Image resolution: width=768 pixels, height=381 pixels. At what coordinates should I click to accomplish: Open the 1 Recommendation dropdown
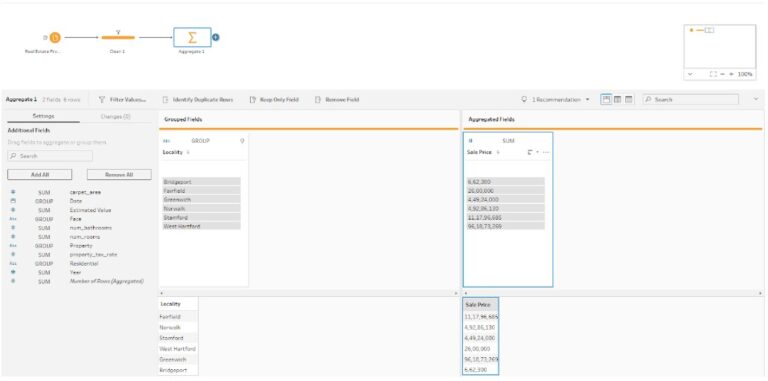click(x=556, y=99)
